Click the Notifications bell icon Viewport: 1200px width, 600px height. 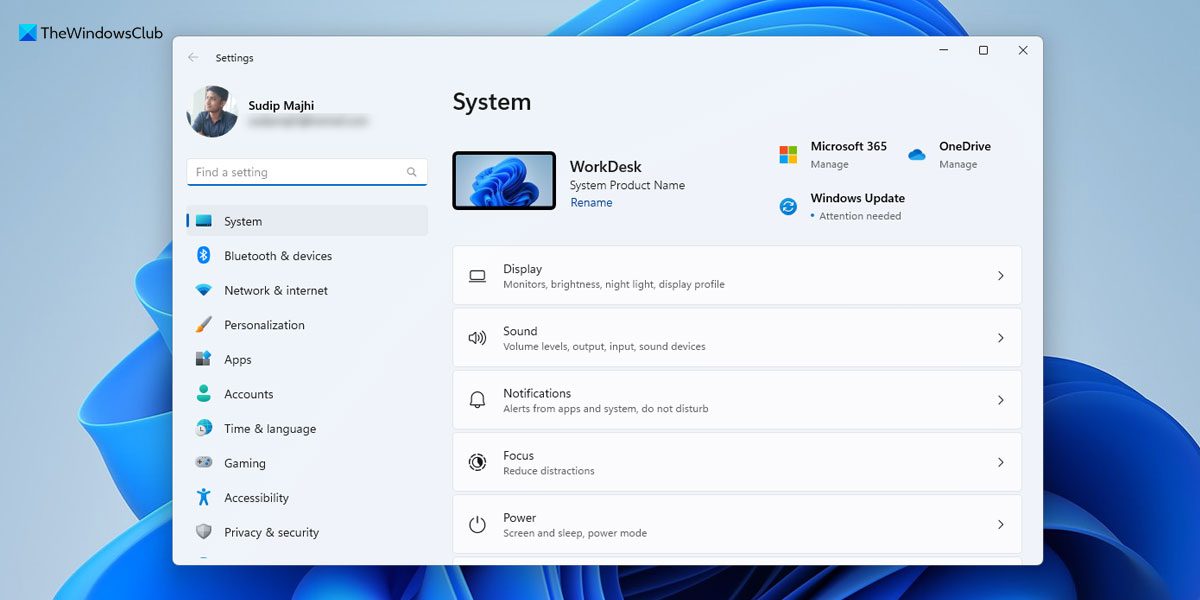tap(478, 400)
